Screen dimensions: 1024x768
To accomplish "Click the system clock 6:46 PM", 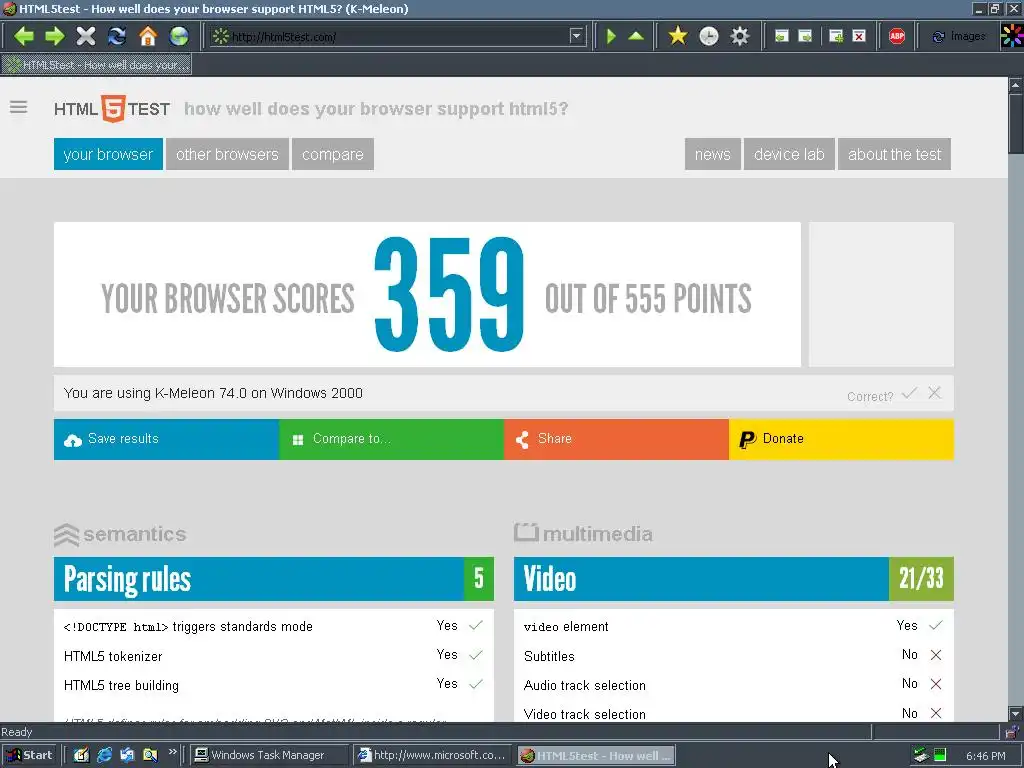I will [x=986, y=756].
